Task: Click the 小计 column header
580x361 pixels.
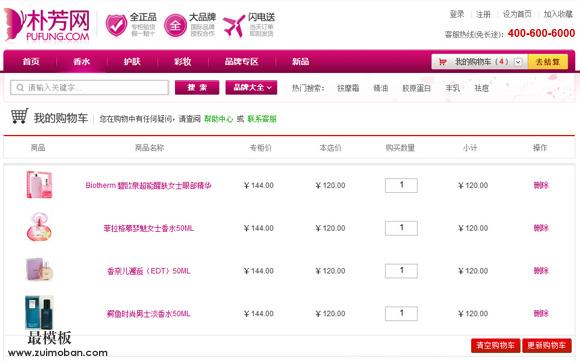Action: 470,148
